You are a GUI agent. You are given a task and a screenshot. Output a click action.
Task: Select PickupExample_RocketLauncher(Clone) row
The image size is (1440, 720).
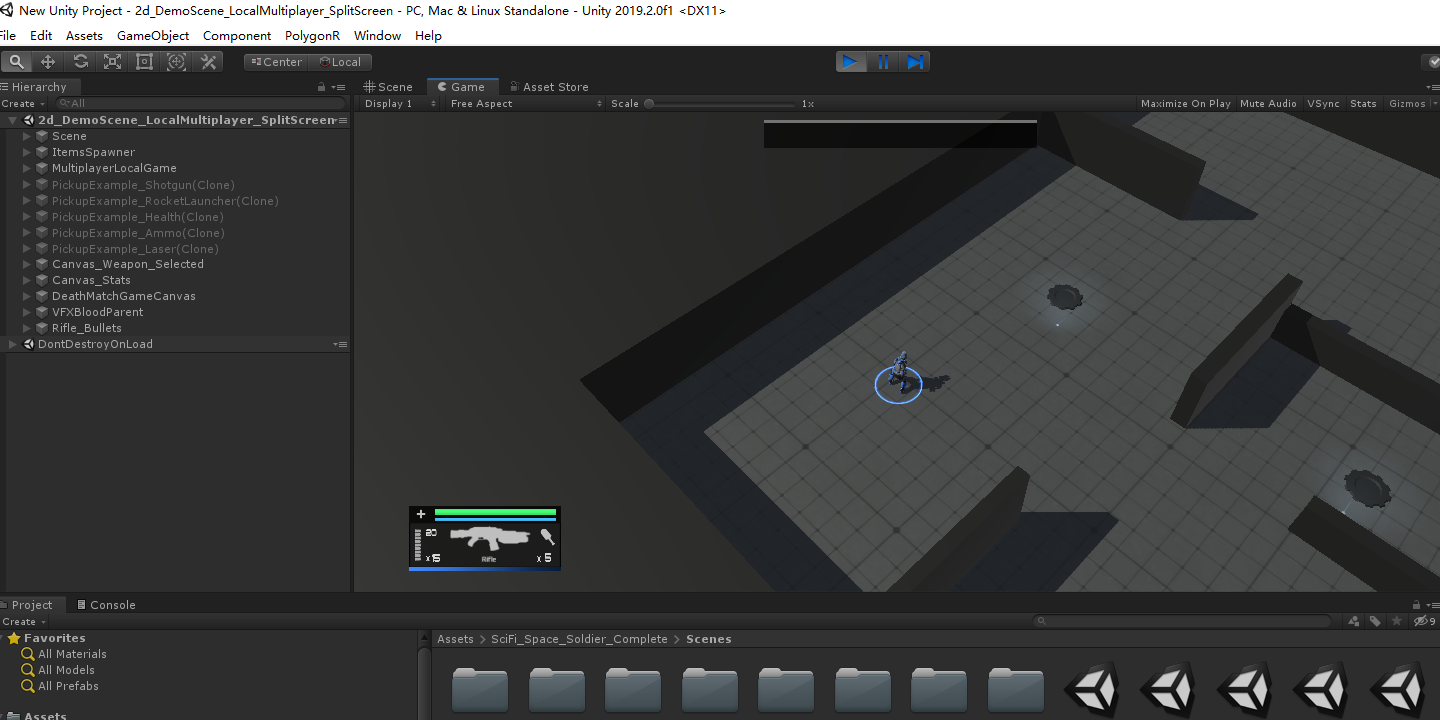coord(165,201)
